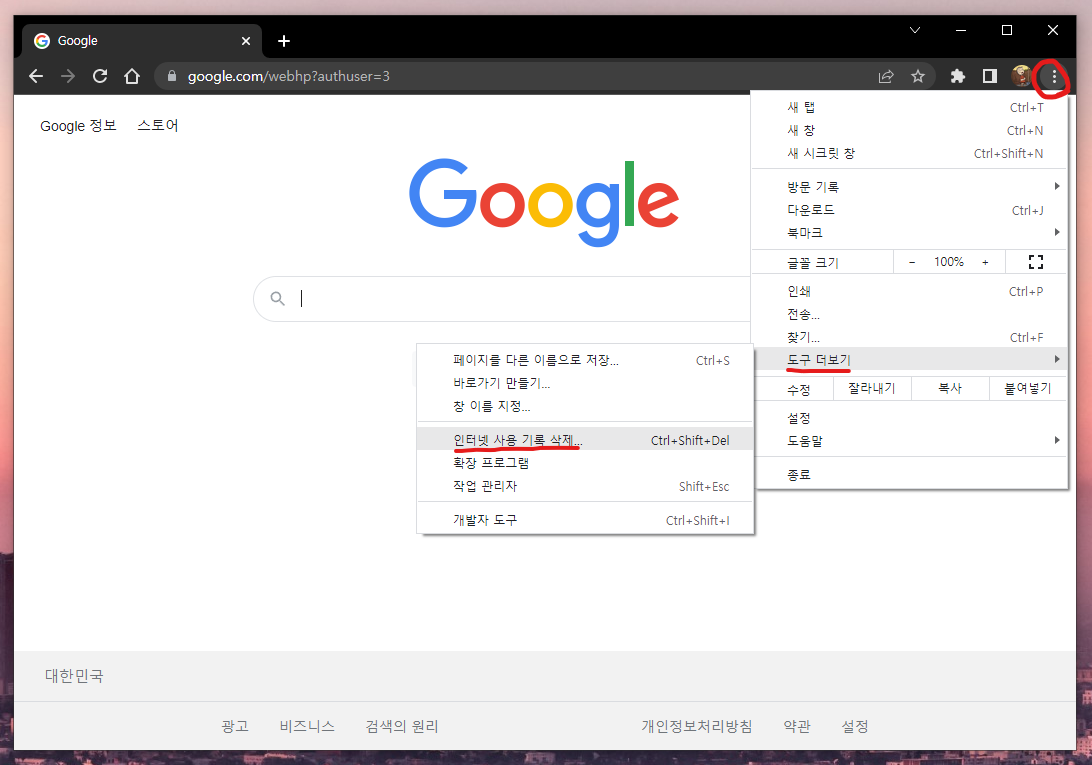Decrease zoom with the minus button
Screen dimensions: 1092x765
pyautogui.click(x=912, y=262)
